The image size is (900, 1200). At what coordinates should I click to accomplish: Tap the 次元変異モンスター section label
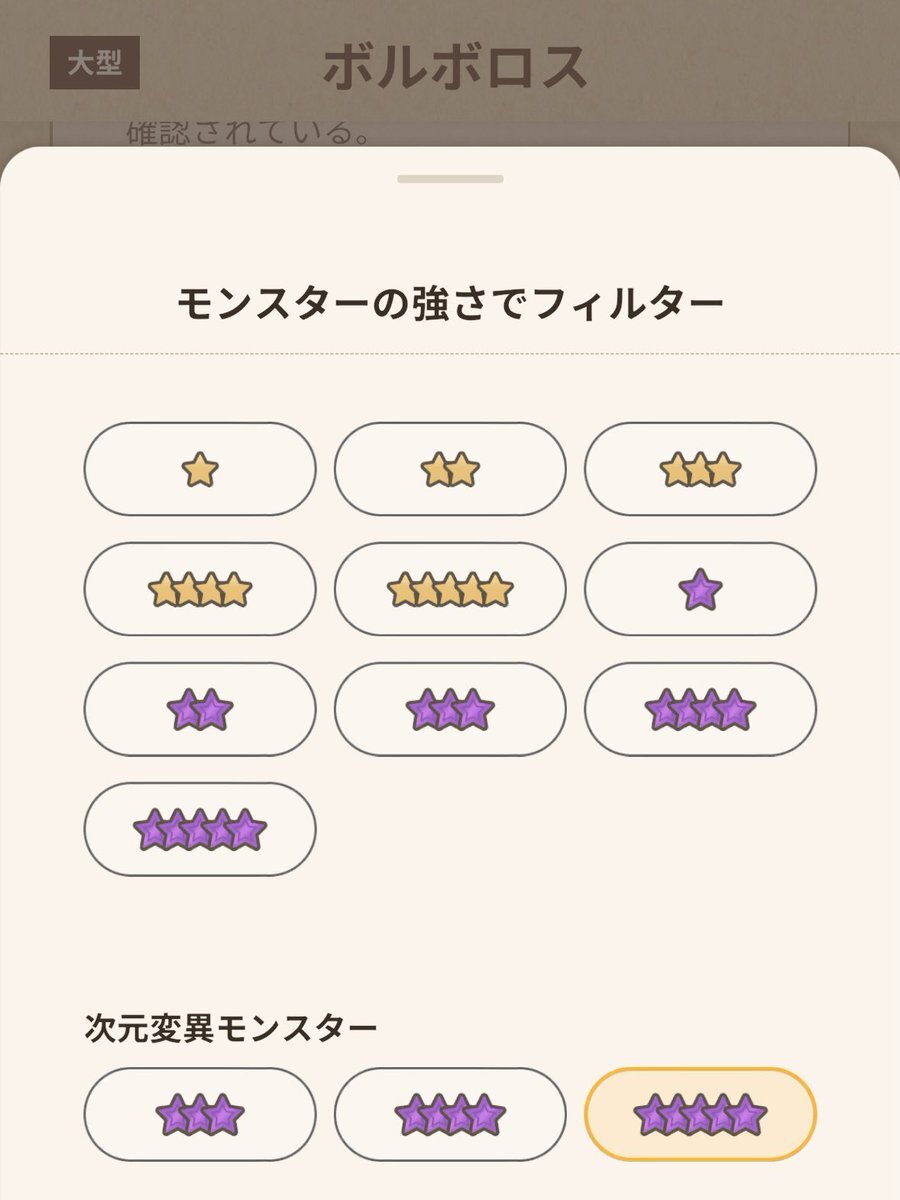coord(231,1027)
